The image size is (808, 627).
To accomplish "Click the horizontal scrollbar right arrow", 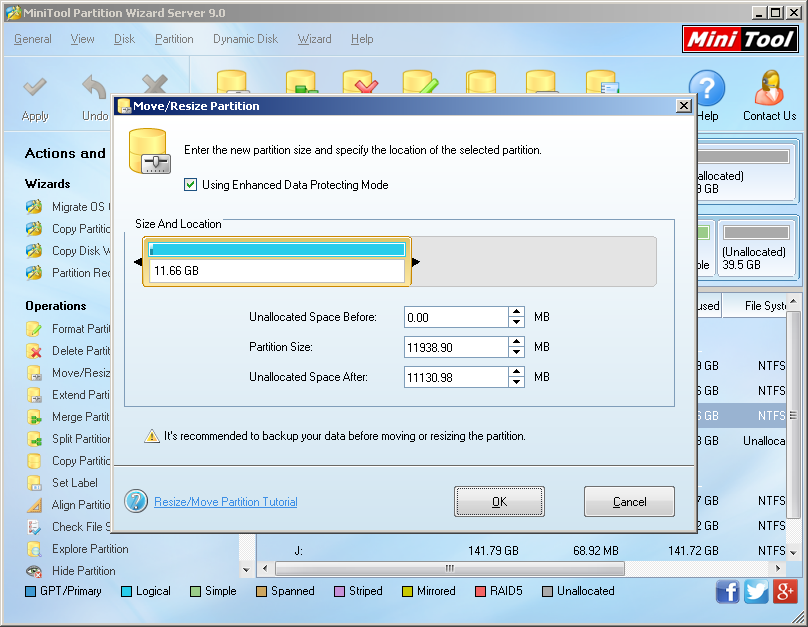I will [x=778, y=568].
